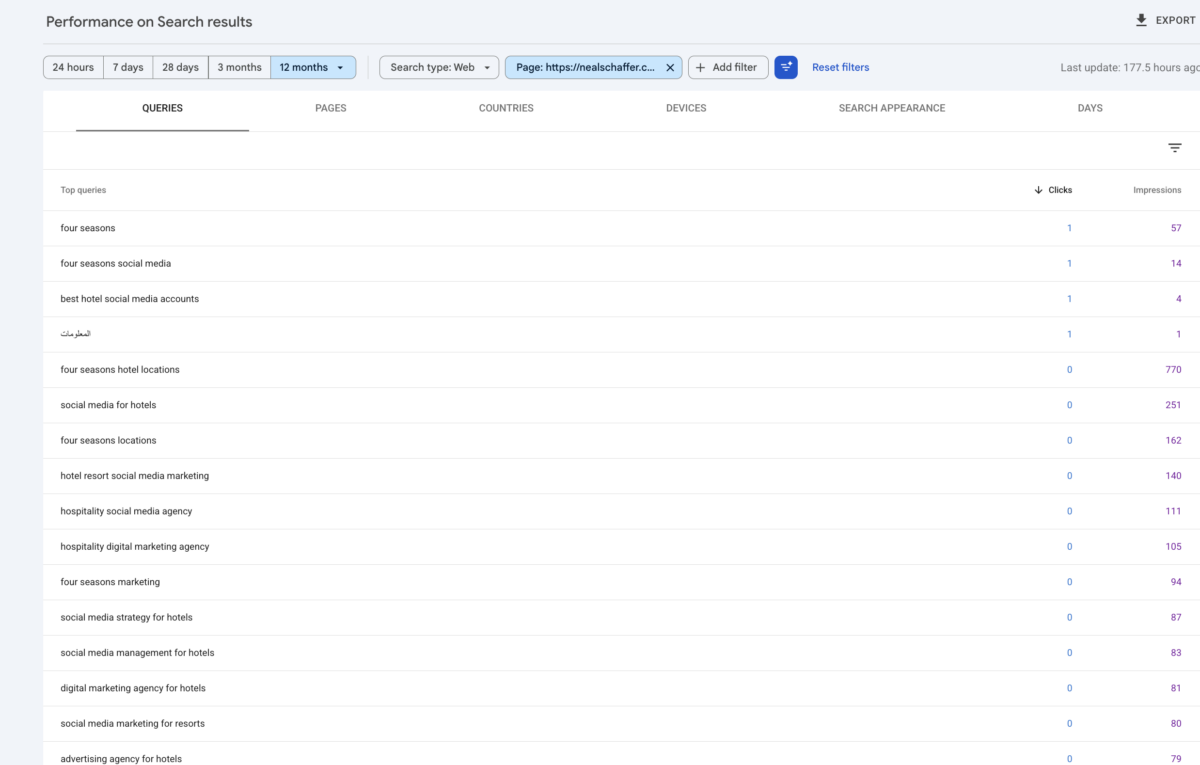The height and width of the screenshot is (765, 1200).
Task: Click the plus icon in Add filter
Action: (700, 68)
